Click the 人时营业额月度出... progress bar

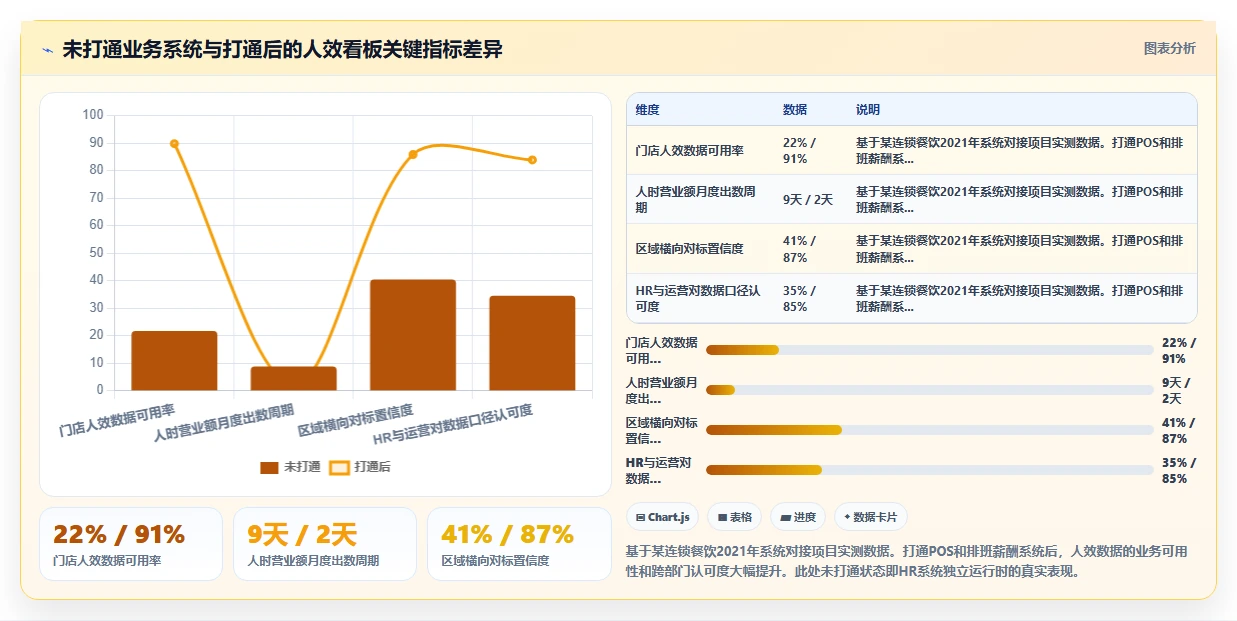pyautogui.click(x=930, y=390)
